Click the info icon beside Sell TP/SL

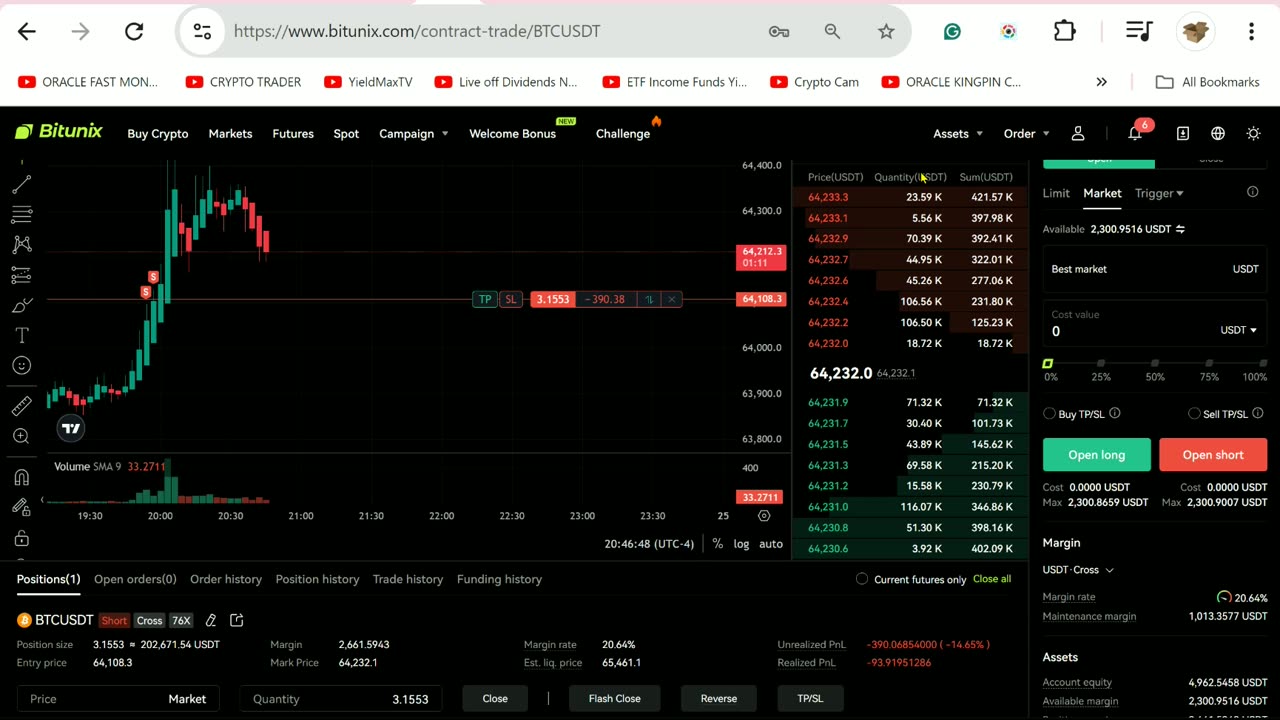[1258, 413]
